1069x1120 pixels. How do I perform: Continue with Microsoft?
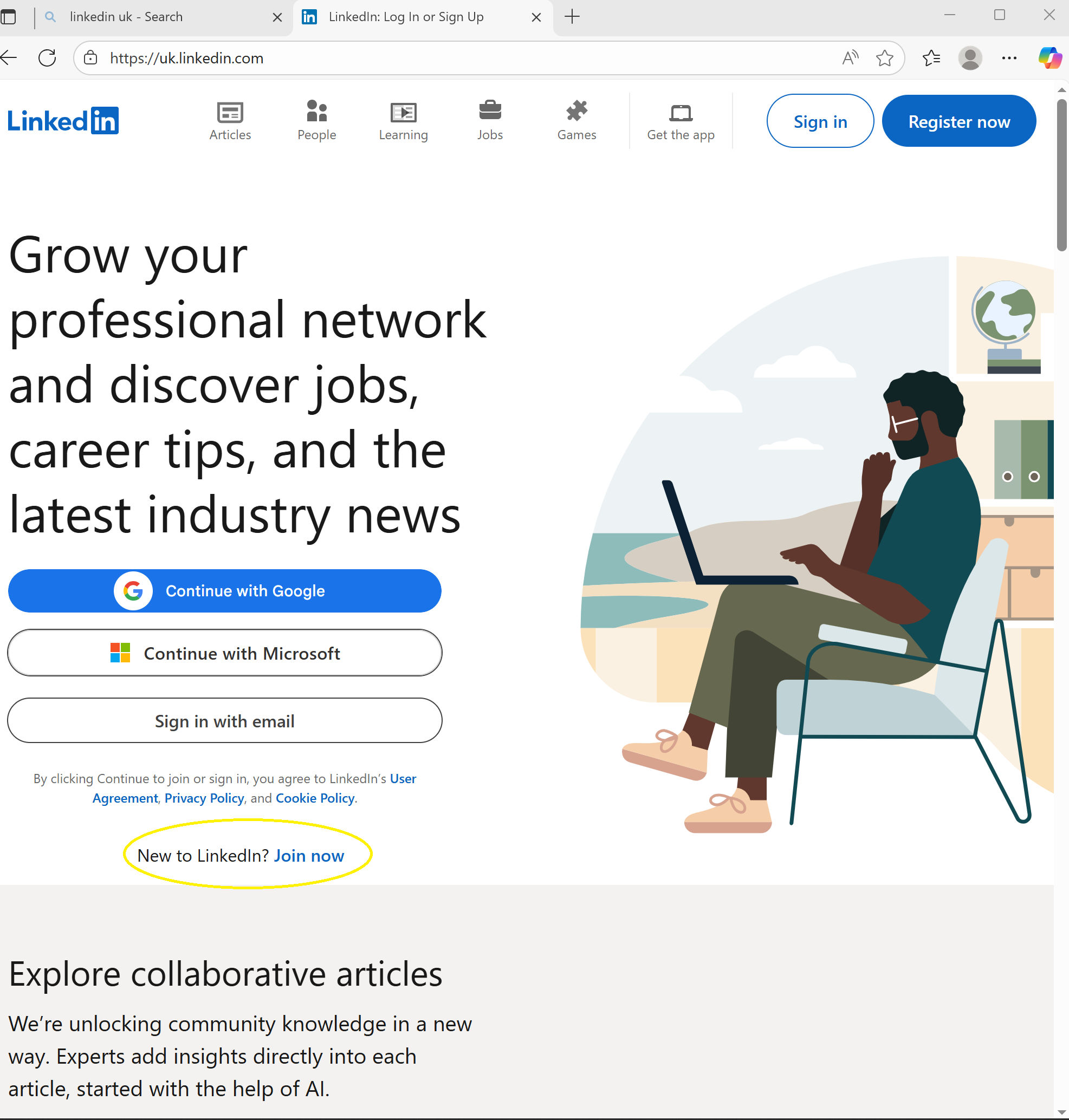[224, 653]
